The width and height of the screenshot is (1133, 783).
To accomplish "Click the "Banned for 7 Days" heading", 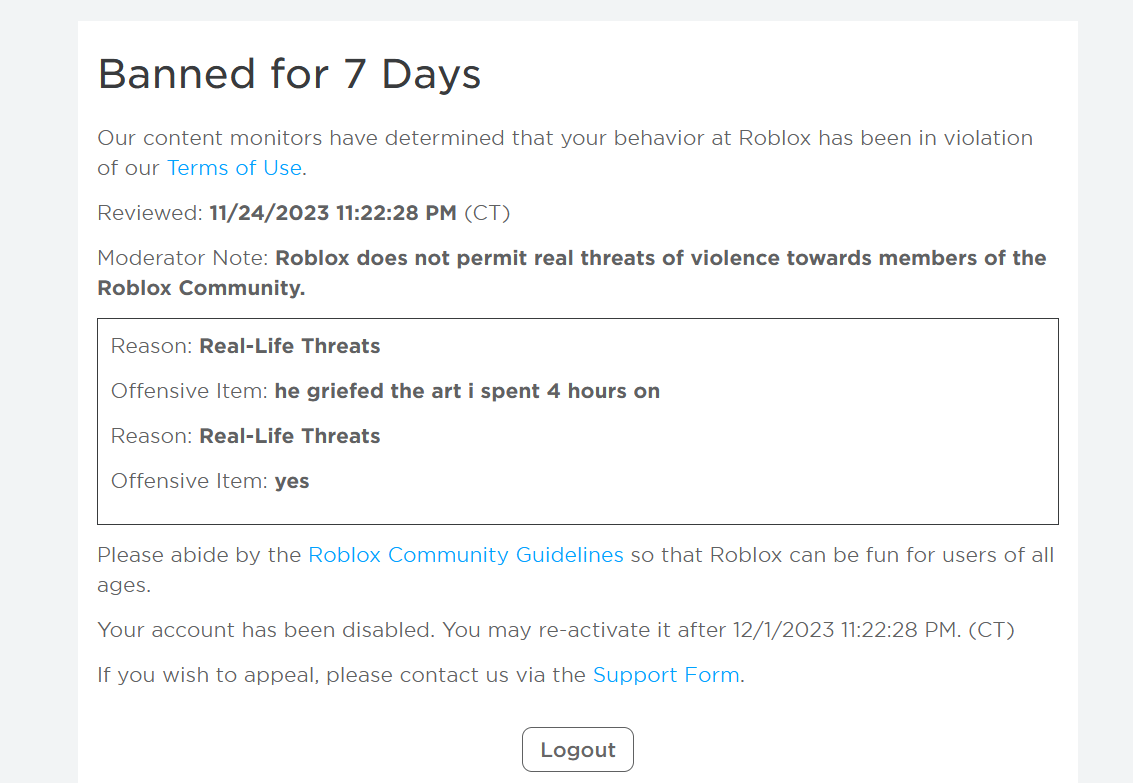I will 289,75.
